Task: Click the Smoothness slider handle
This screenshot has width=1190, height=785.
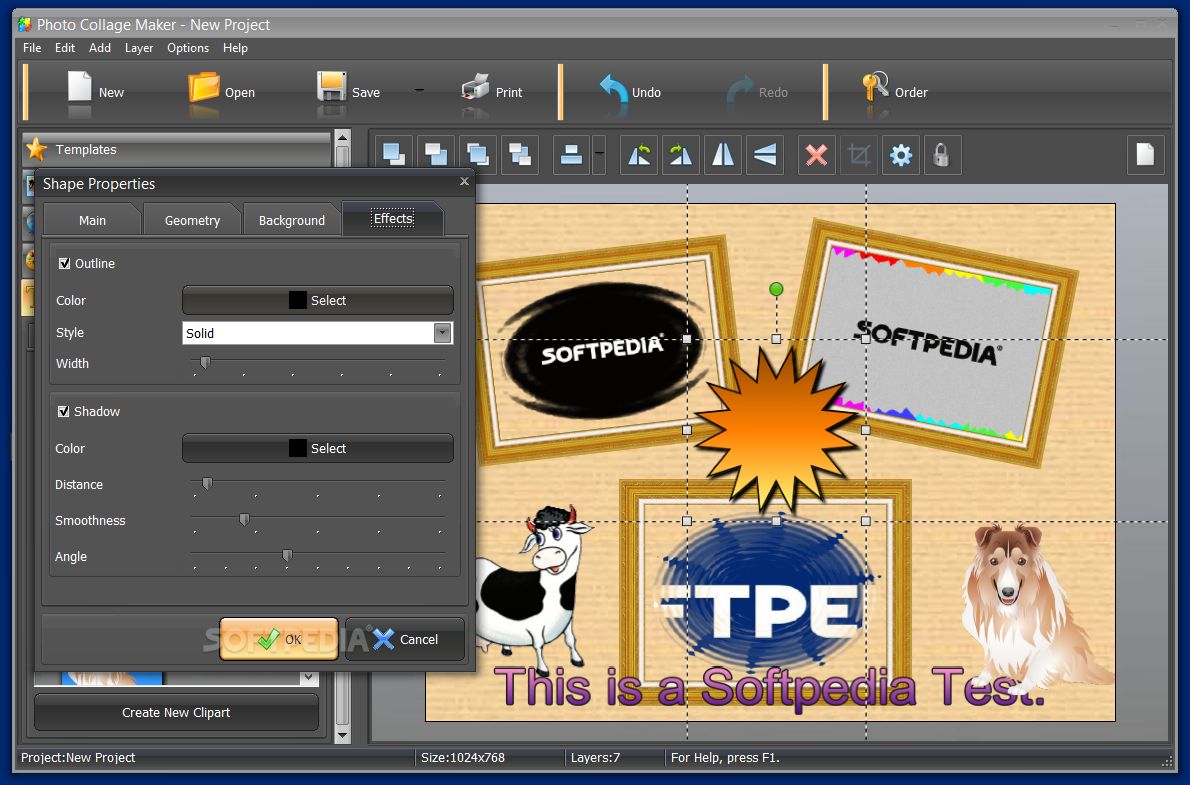Action: (x=244, y=519)
